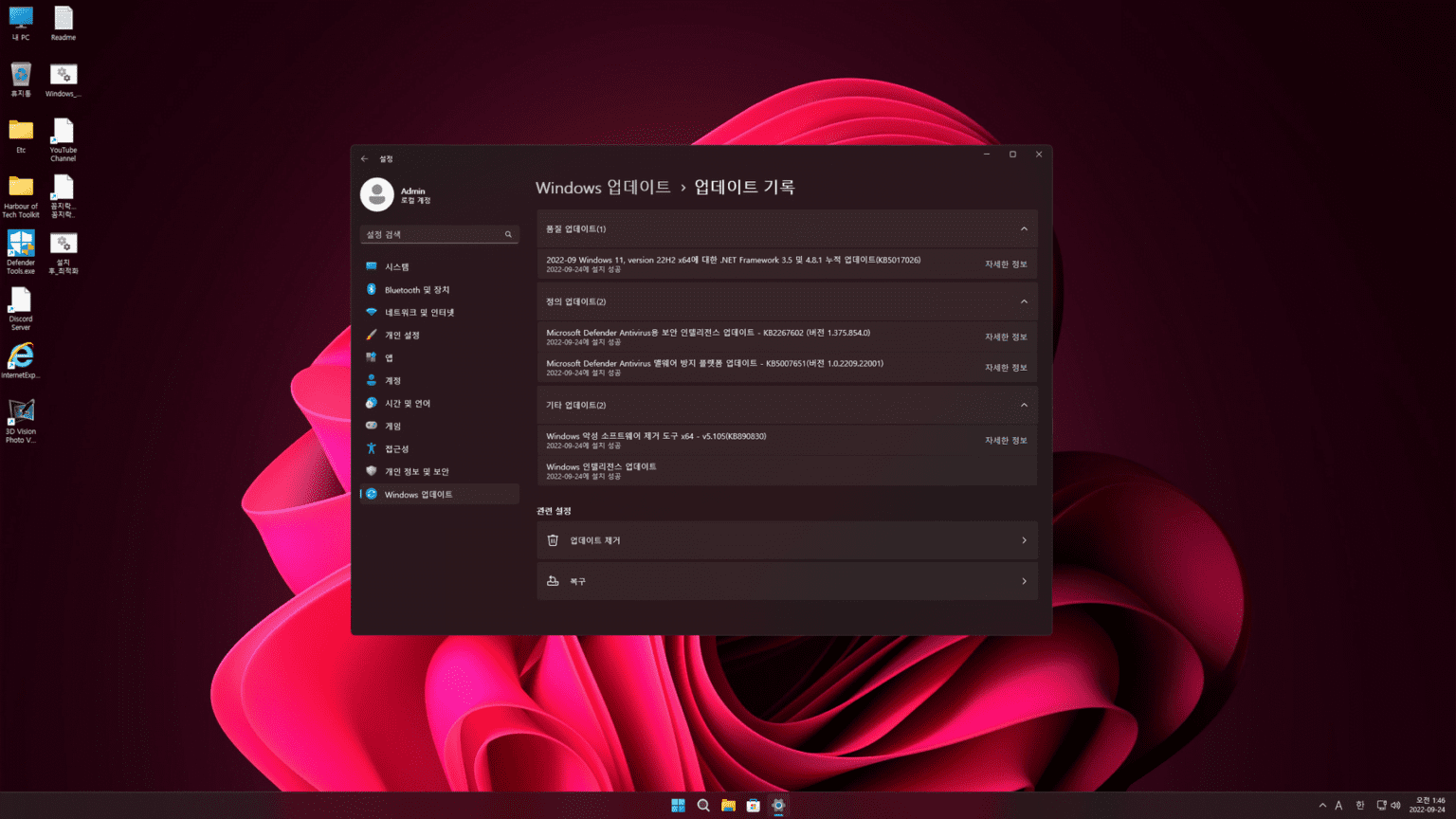Open the 업데이트 제거 option
Viewport: 1456px width, 819px height.
click(787, 540)
